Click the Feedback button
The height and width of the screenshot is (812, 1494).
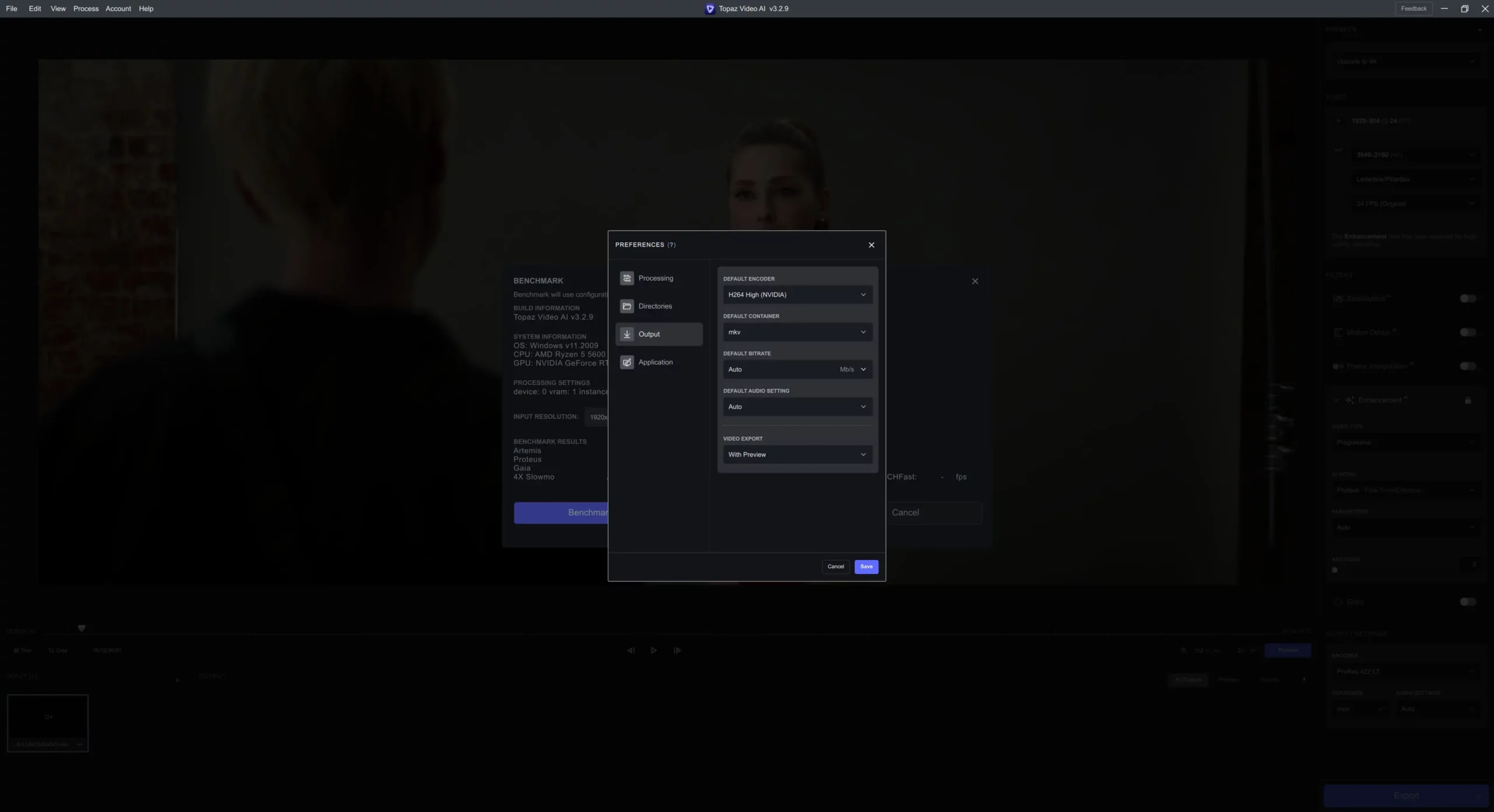tap(1413, 9)
